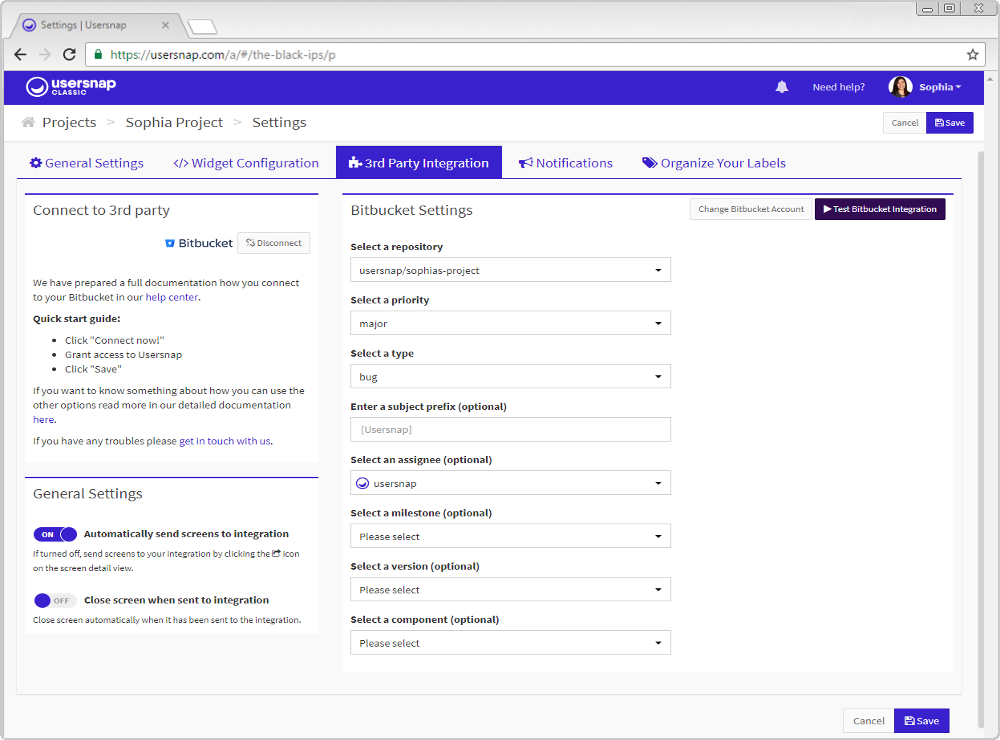Reload the page with refresh icon

click(70, 54)
